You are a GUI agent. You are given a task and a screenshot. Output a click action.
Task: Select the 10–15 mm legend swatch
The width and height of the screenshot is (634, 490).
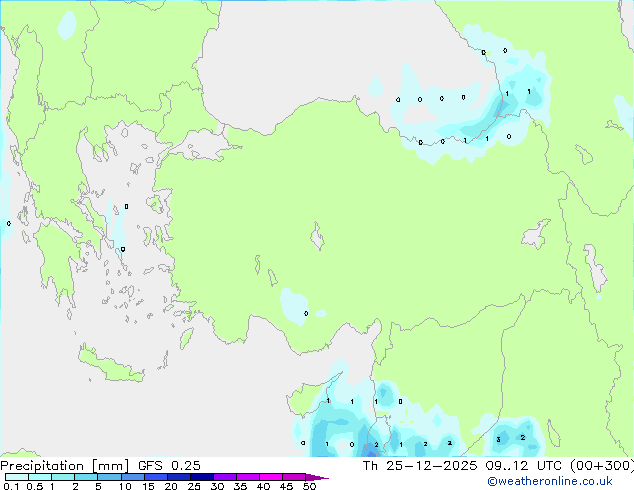click(132, 477)
